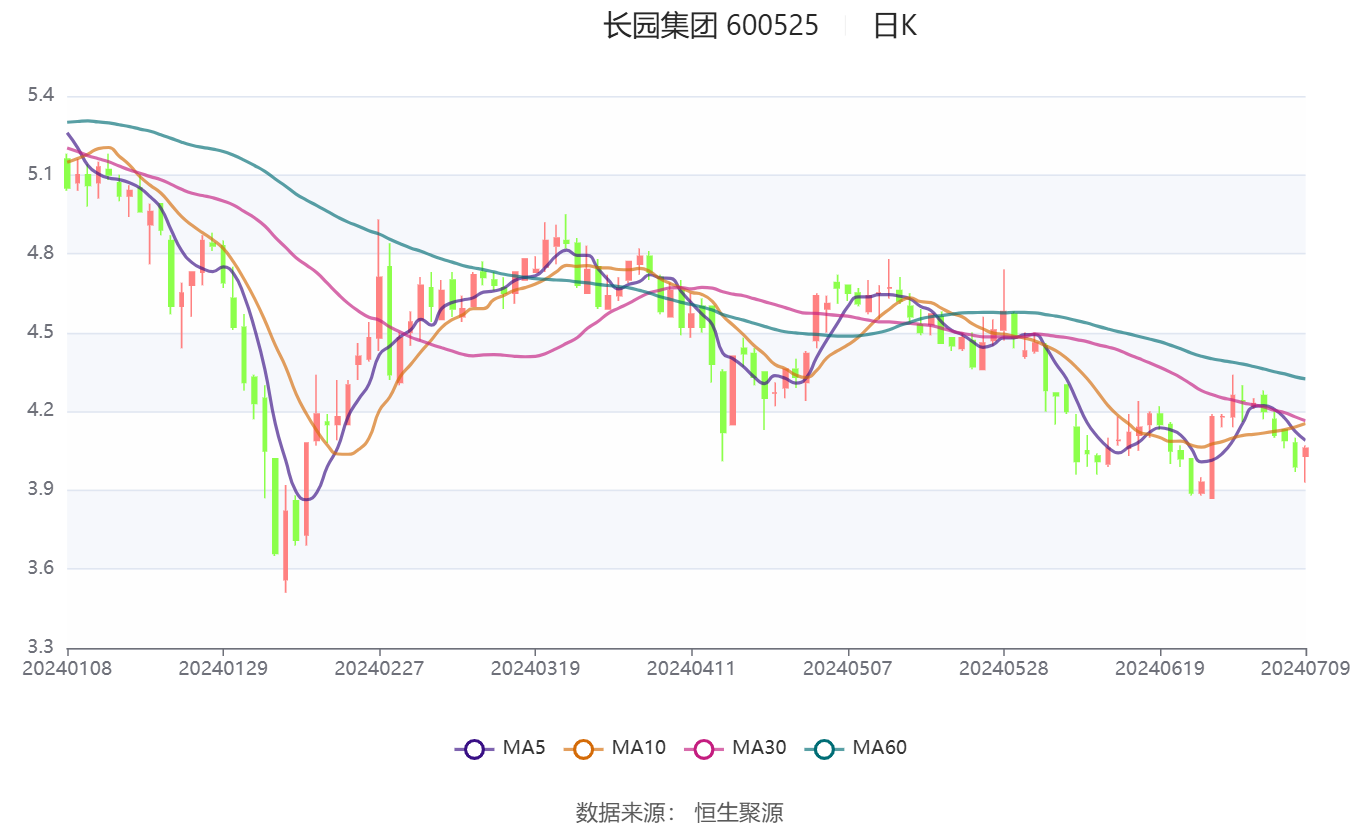Click the 20240319 date axis label
The width and height of the screenshot is (1360, 828).
tap(535, 667)
